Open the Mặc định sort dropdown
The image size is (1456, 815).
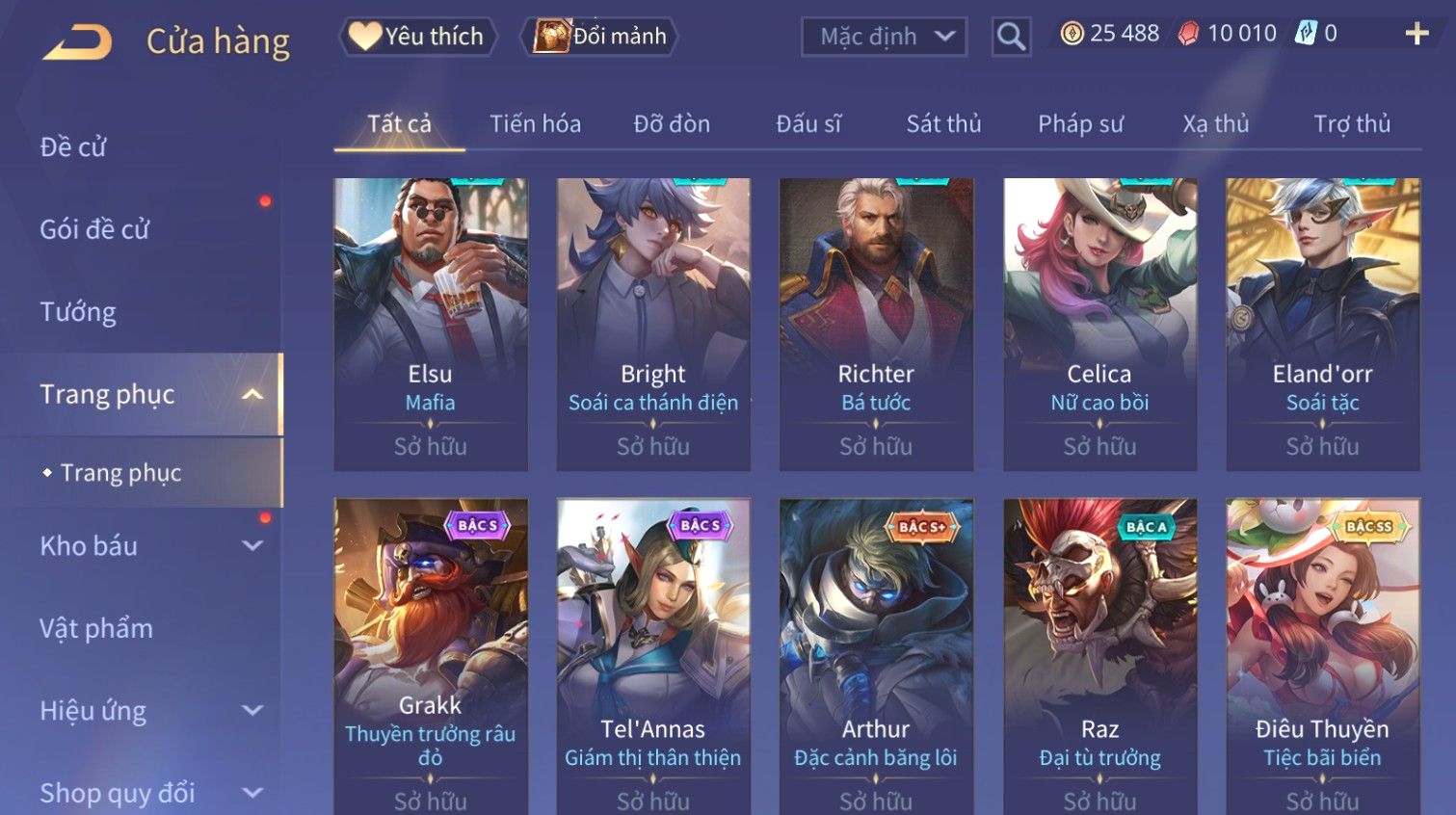click(884, 37)
